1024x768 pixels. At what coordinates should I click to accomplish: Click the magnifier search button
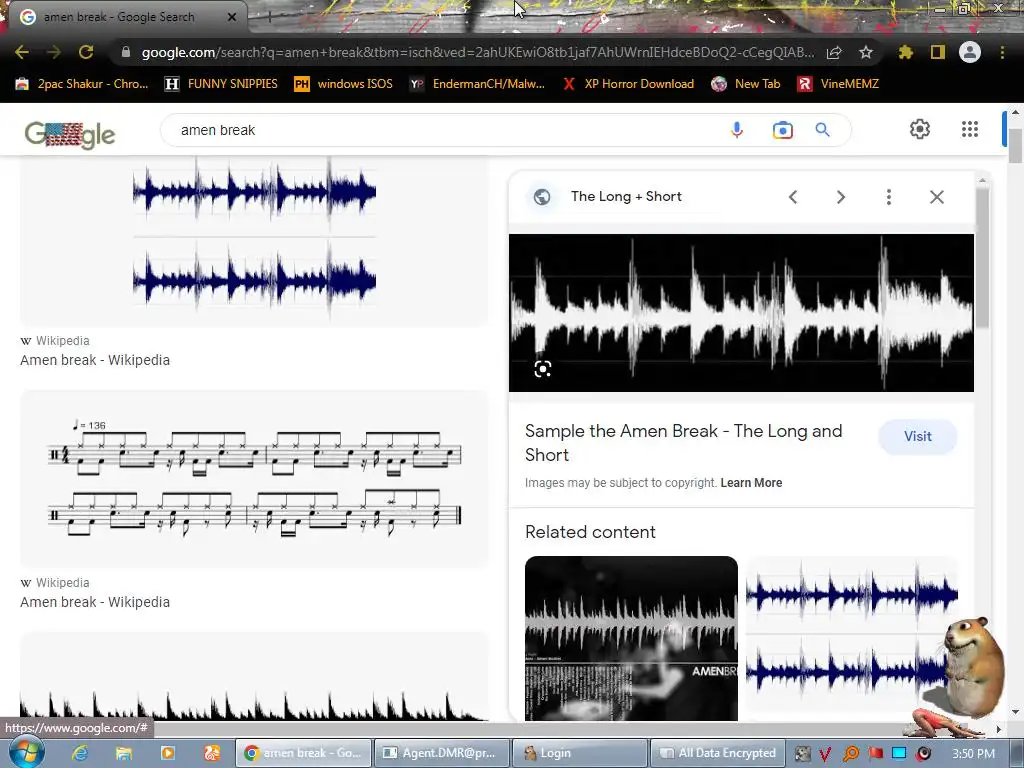pos(823,130)
